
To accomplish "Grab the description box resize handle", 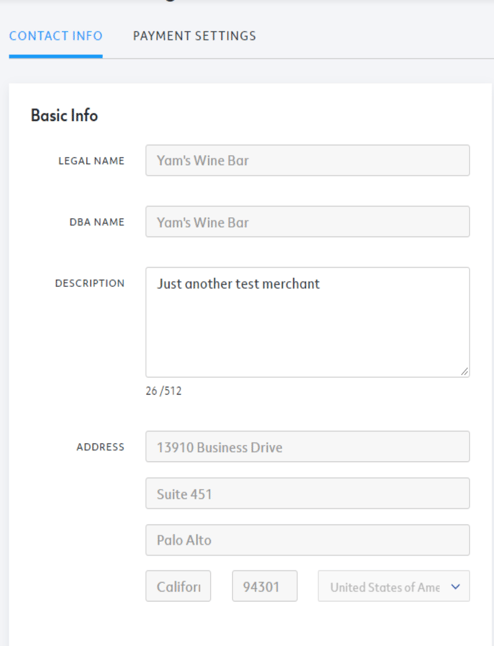I will (464, 372).
